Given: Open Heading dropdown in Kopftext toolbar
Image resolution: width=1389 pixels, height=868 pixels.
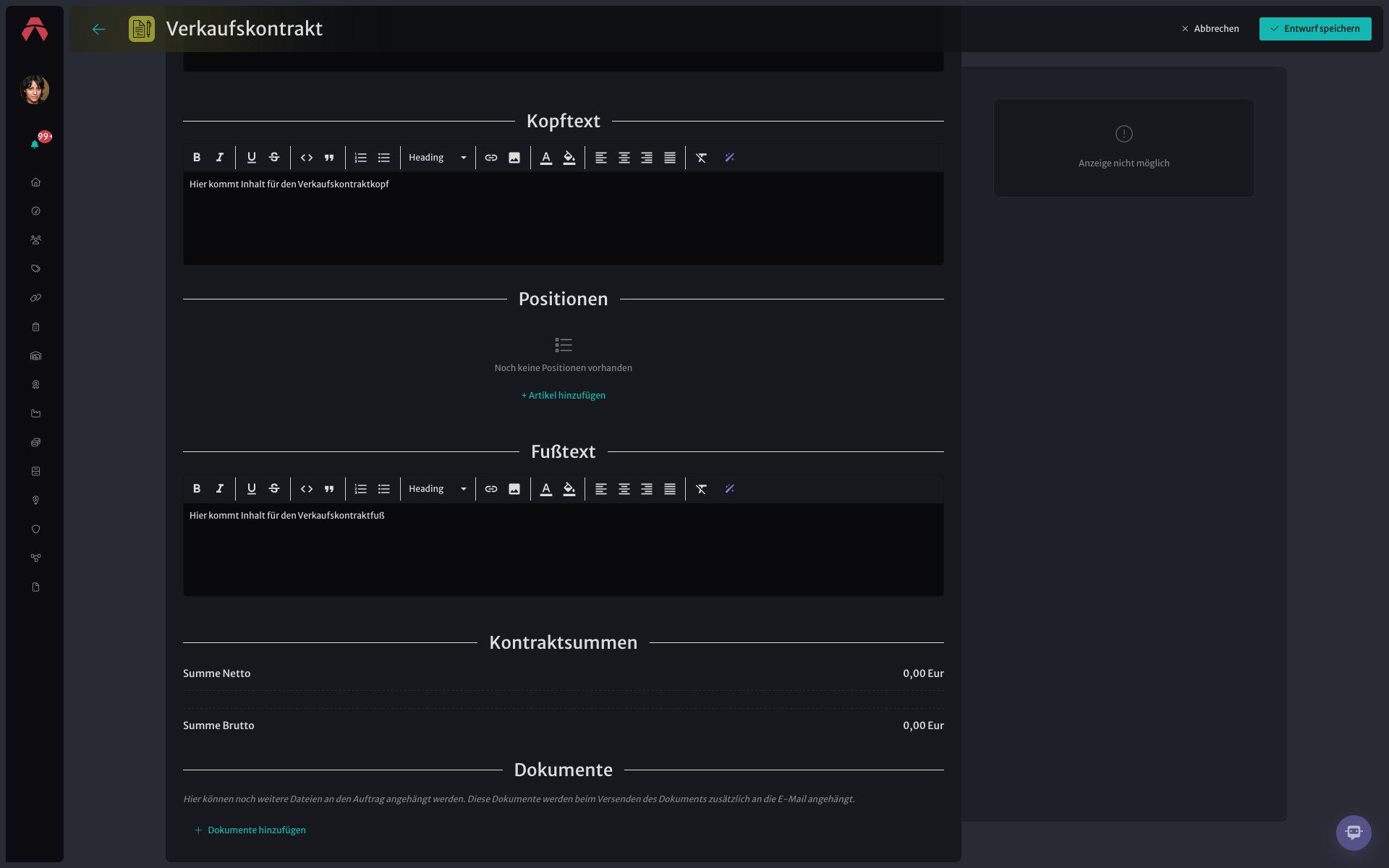Looking at the screenshot, I should (438, 158).
